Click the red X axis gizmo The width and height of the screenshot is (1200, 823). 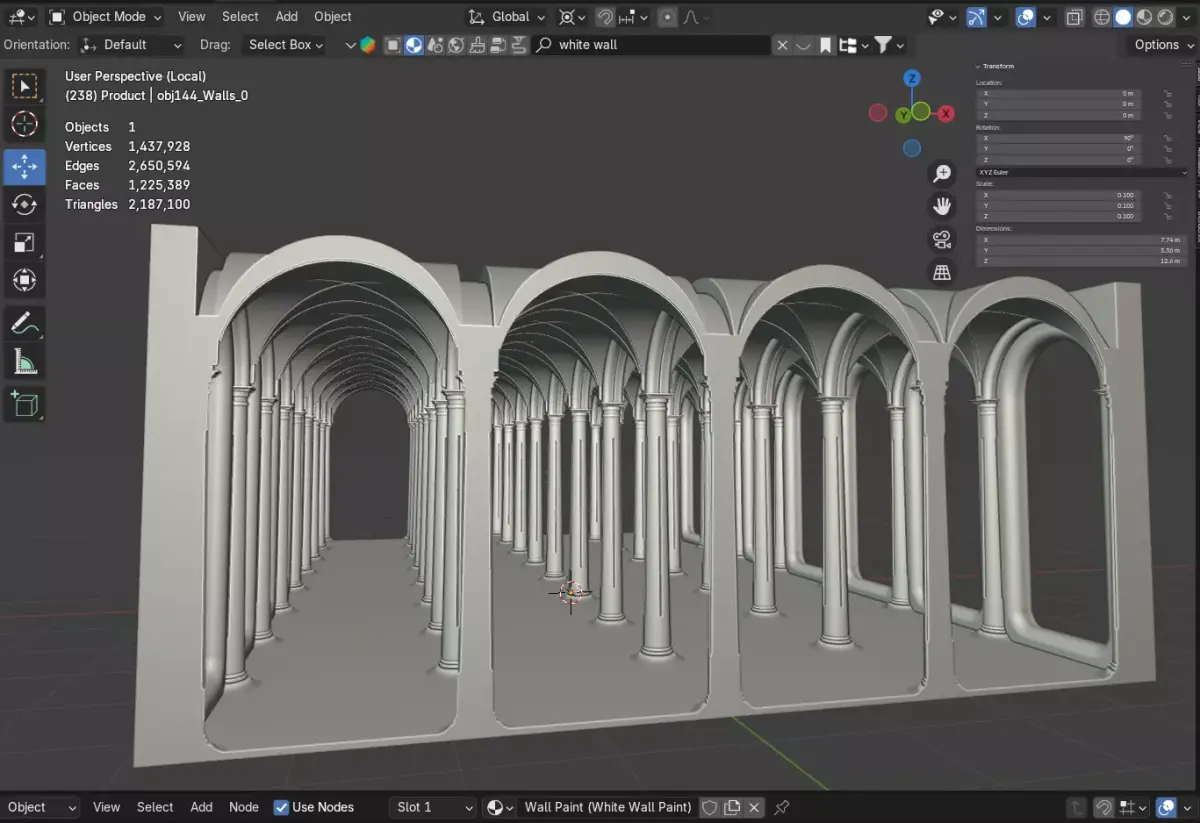click(x=946, y=113)
